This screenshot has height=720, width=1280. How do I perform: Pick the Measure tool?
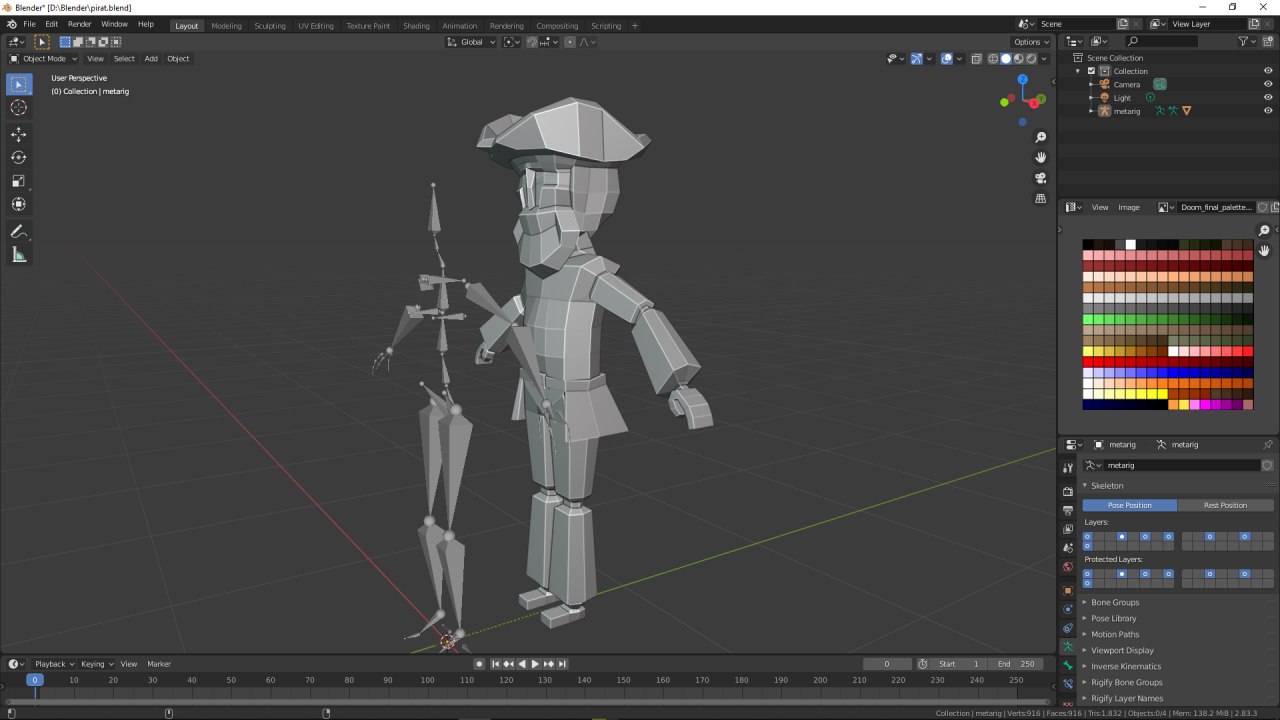(x=19, y=255)
